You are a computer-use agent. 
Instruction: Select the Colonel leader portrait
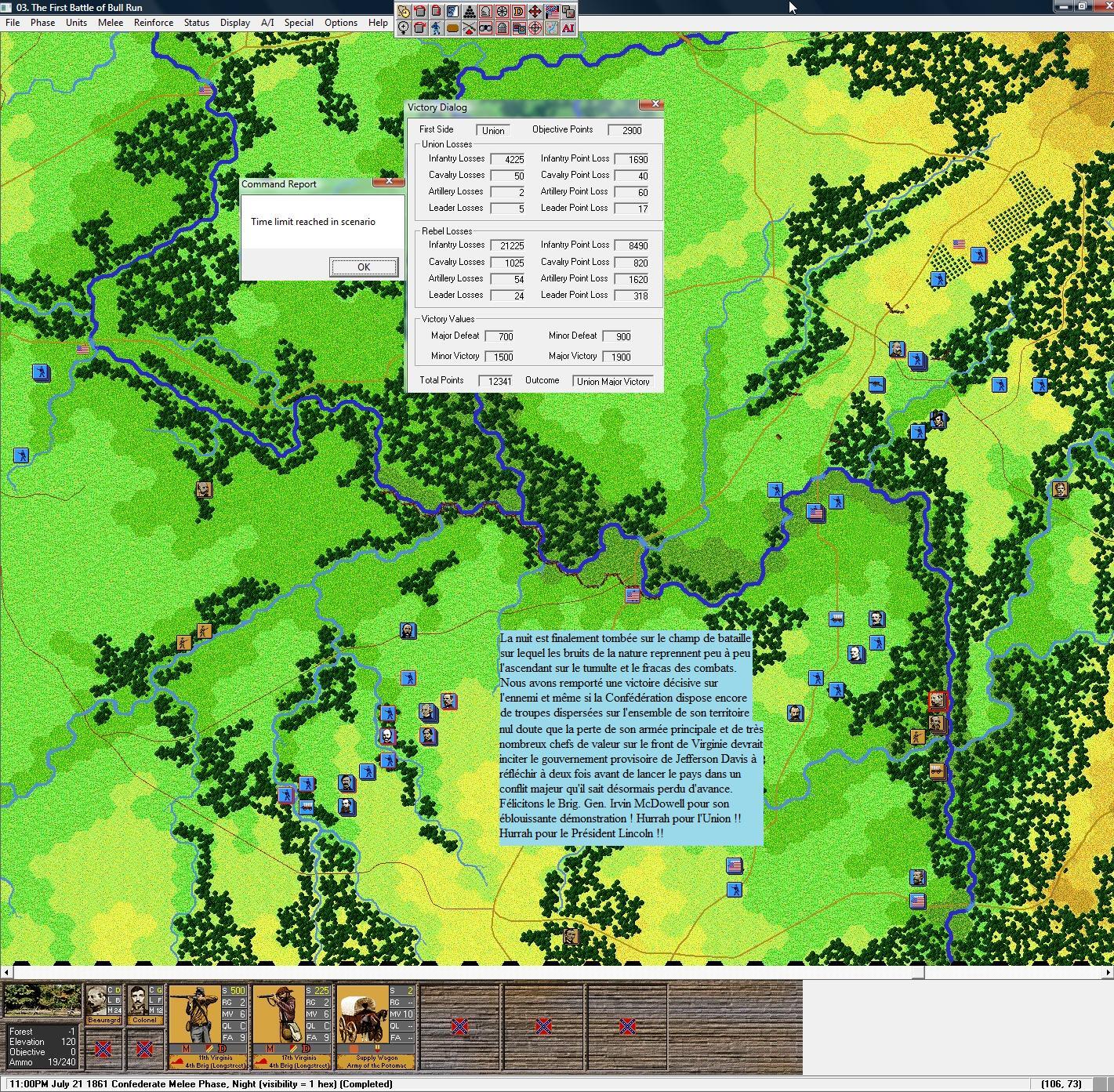[x=146, y=1006]
